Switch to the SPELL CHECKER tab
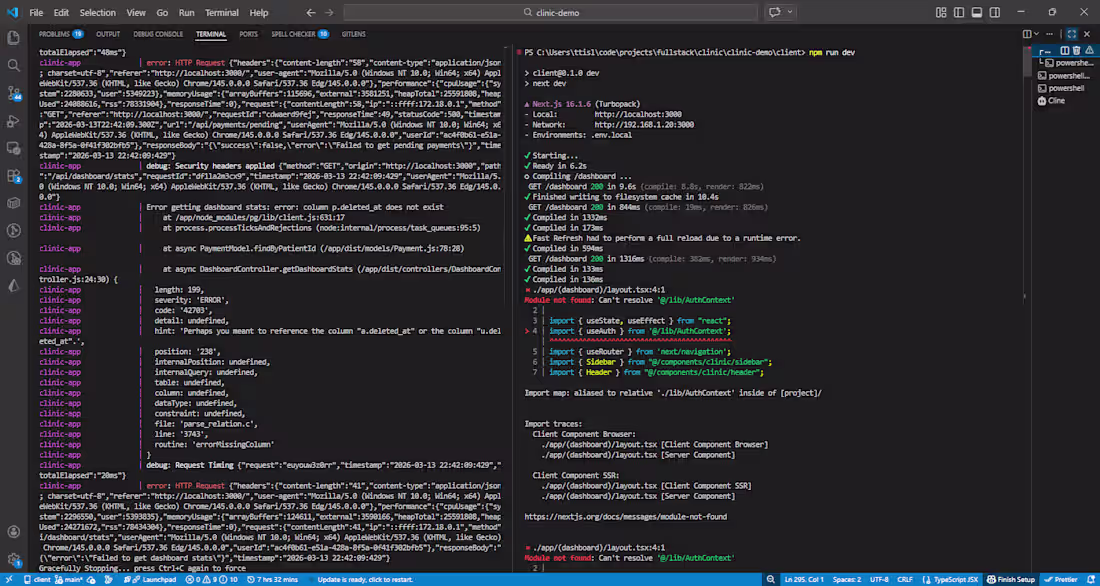Viewport: 1100px width, 586px height. coord(300,34)
